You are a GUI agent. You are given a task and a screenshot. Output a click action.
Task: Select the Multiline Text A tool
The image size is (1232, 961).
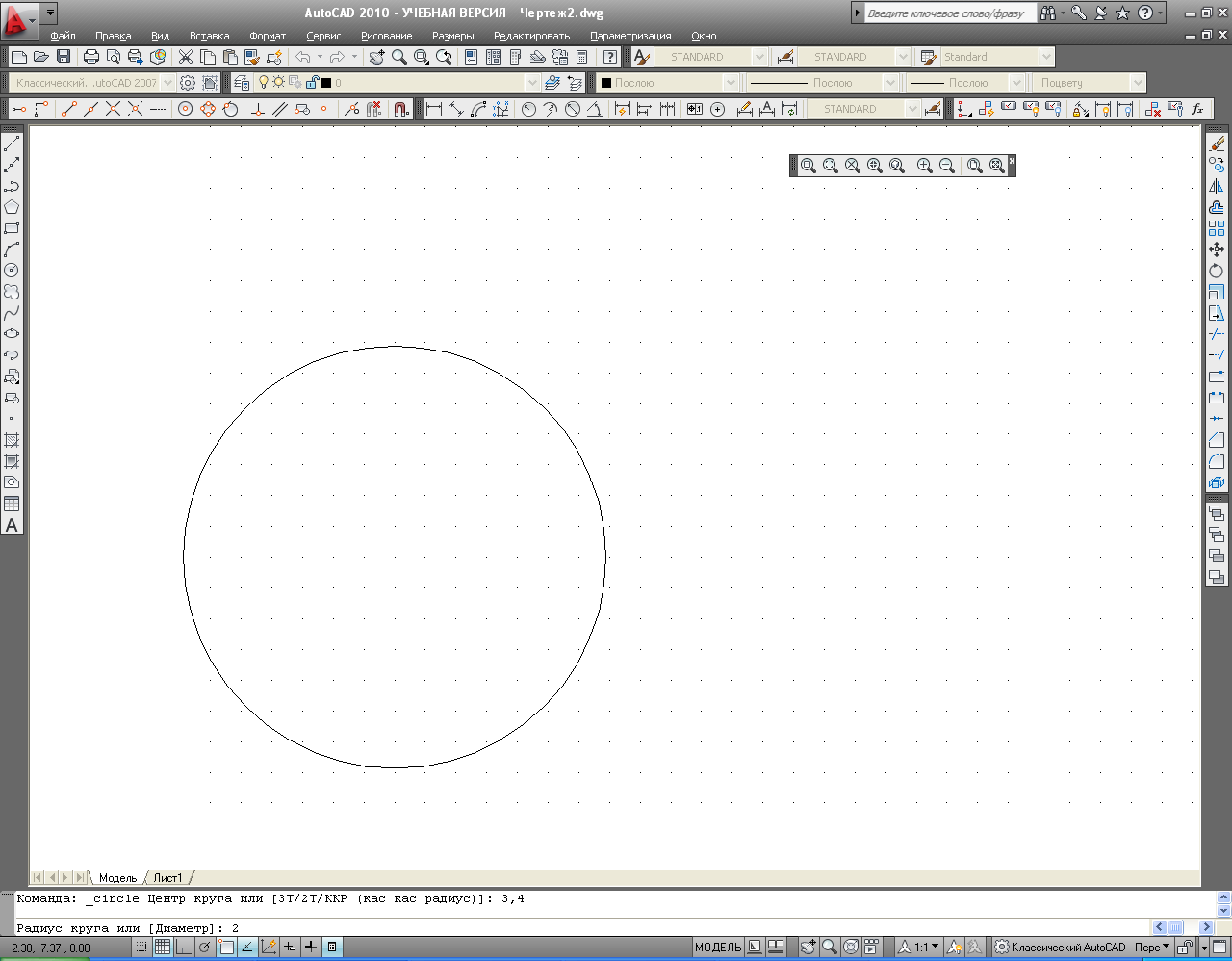click(x=12, y=525)
